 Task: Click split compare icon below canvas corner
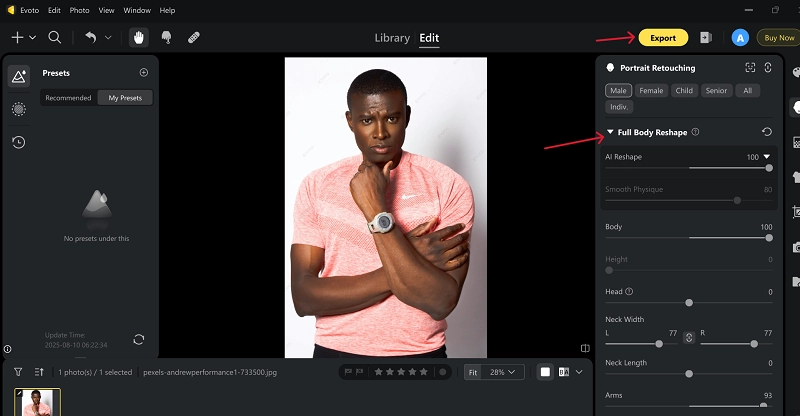(585, 348)
